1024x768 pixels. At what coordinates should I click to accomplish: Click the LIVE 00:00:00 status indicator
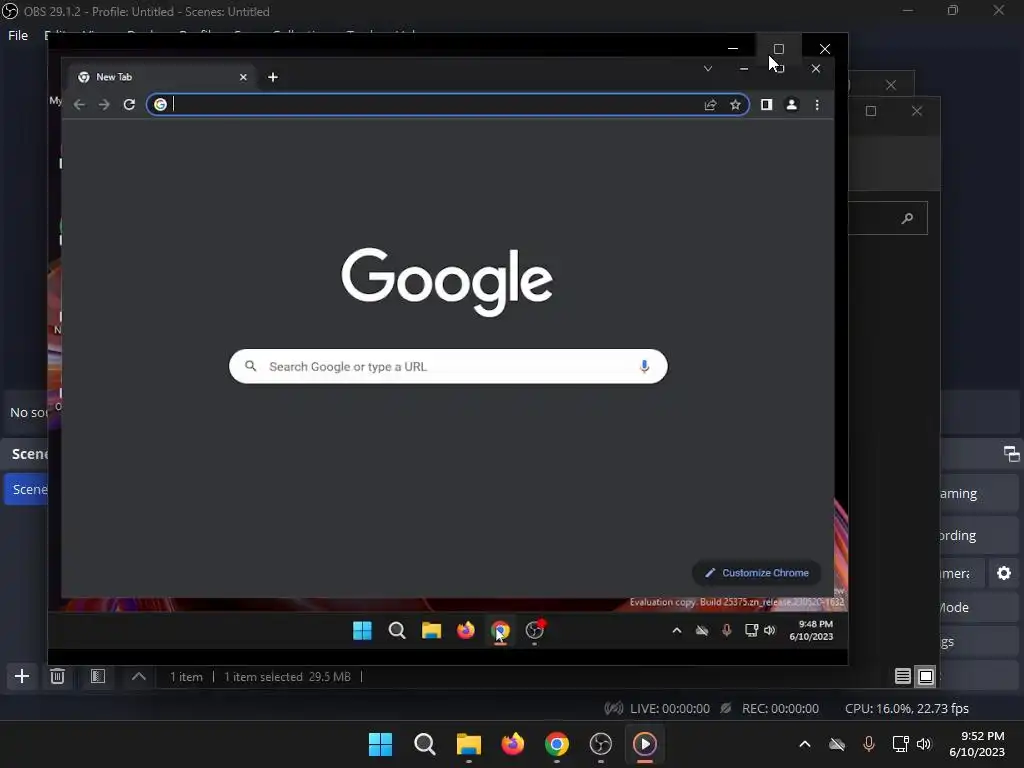tap(657, 709)
